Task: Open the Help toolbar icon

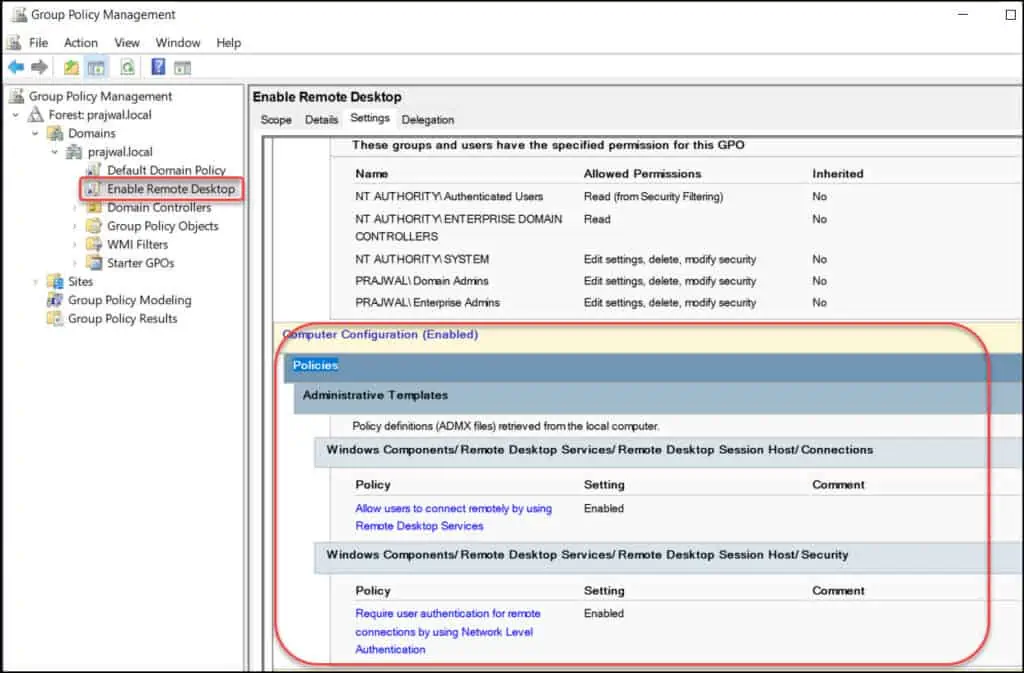Action: [x=158, y=67]
